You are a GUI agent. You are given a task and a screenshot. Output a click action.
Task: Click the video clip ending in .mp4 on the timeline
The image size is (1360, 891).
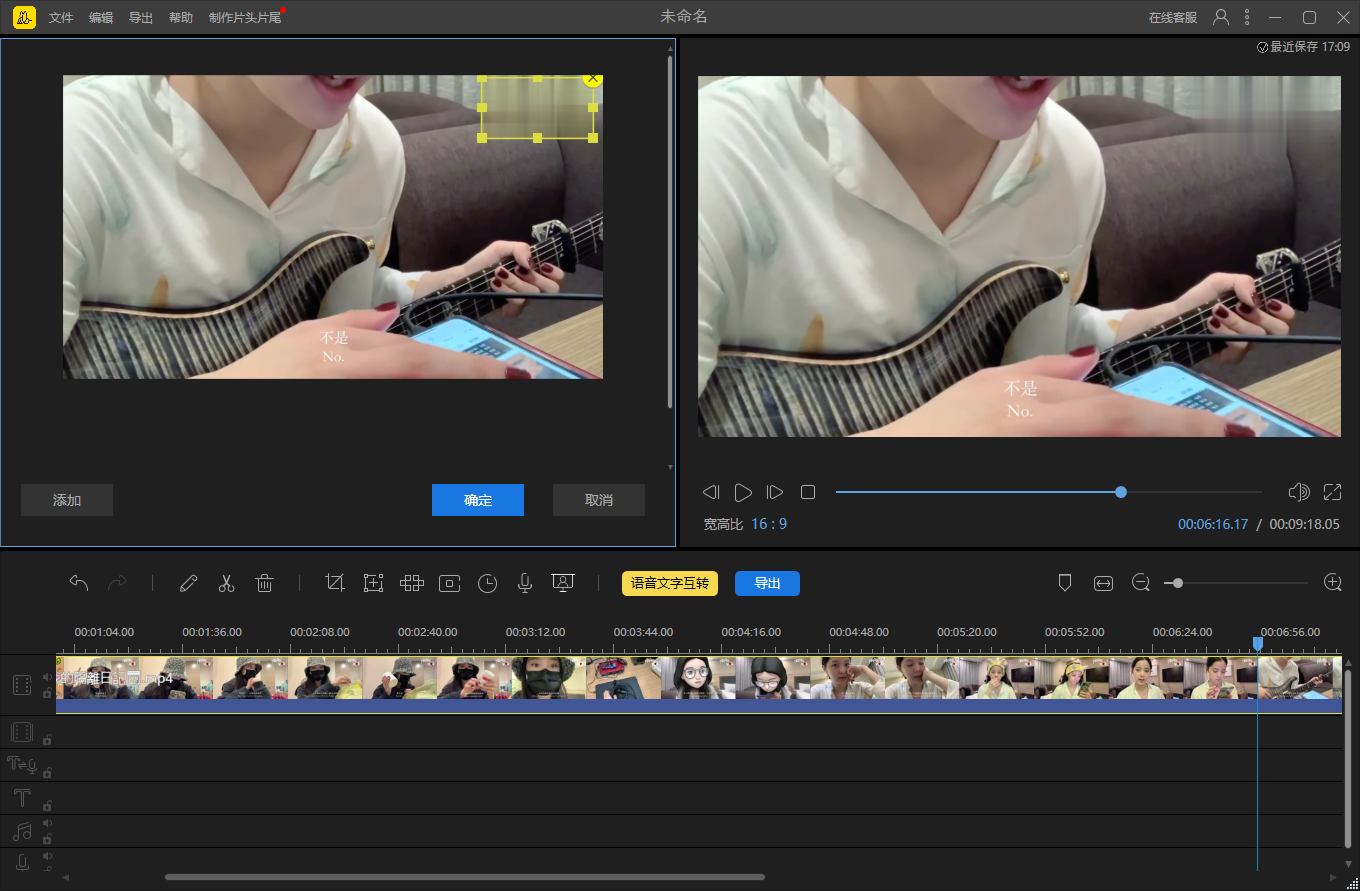click(699, 685)
